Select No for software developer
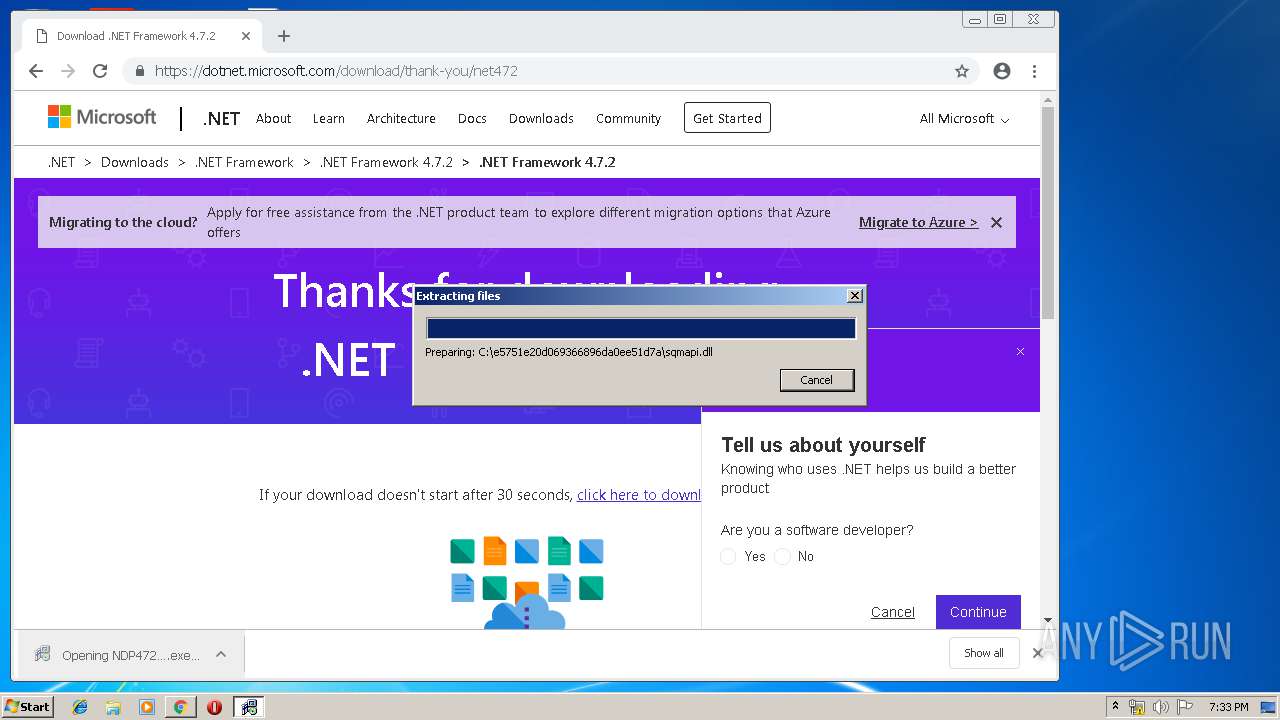This screenshot has width=1280, height=720. click(782, 556)
